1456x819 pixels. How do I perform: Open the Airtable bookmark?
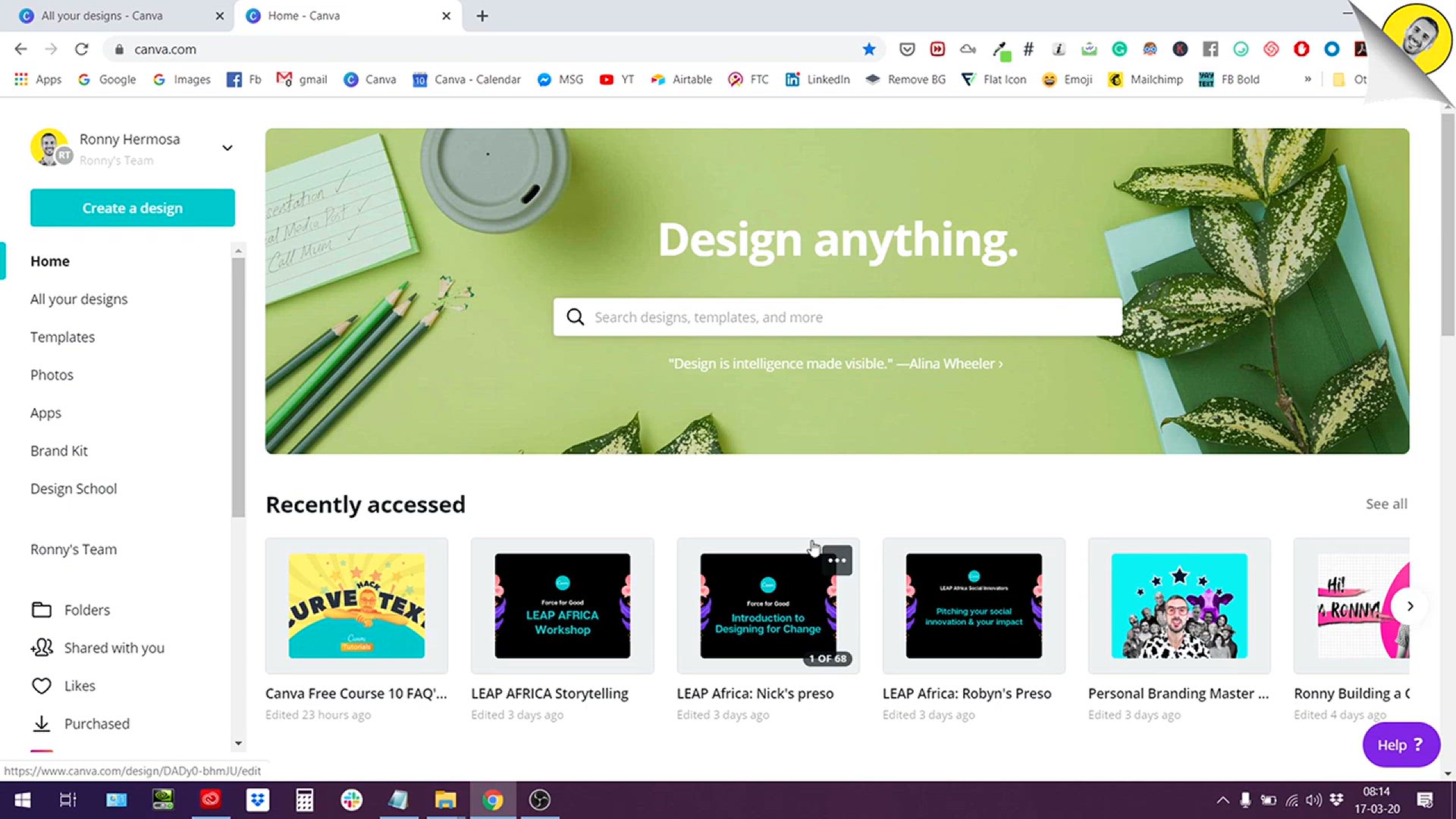click(x=681, y=80)
